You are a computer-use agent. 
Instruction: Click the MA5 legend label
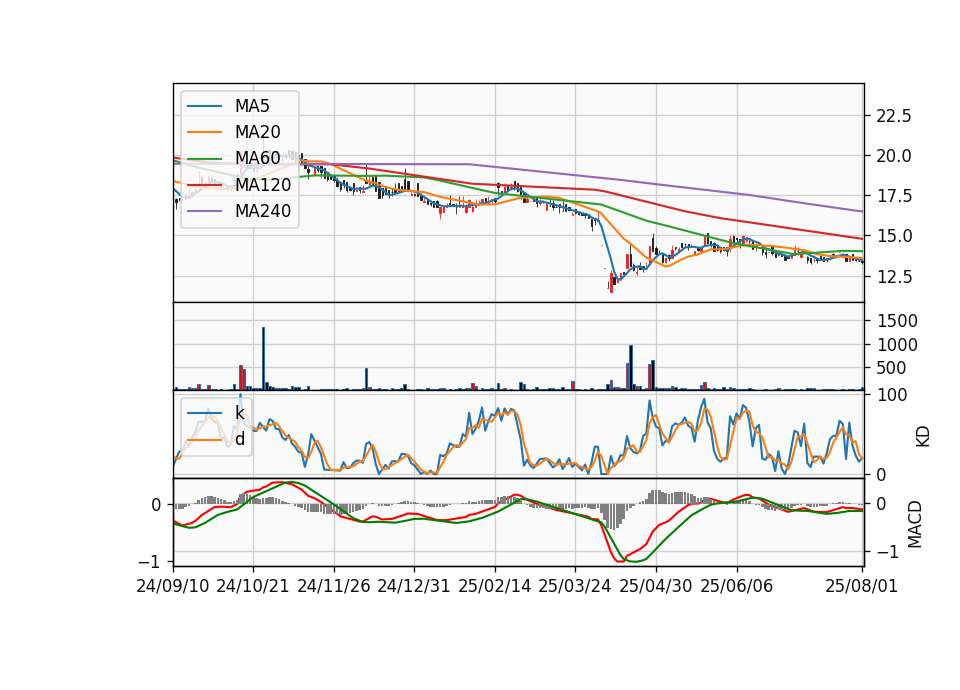tap(252, 106)
